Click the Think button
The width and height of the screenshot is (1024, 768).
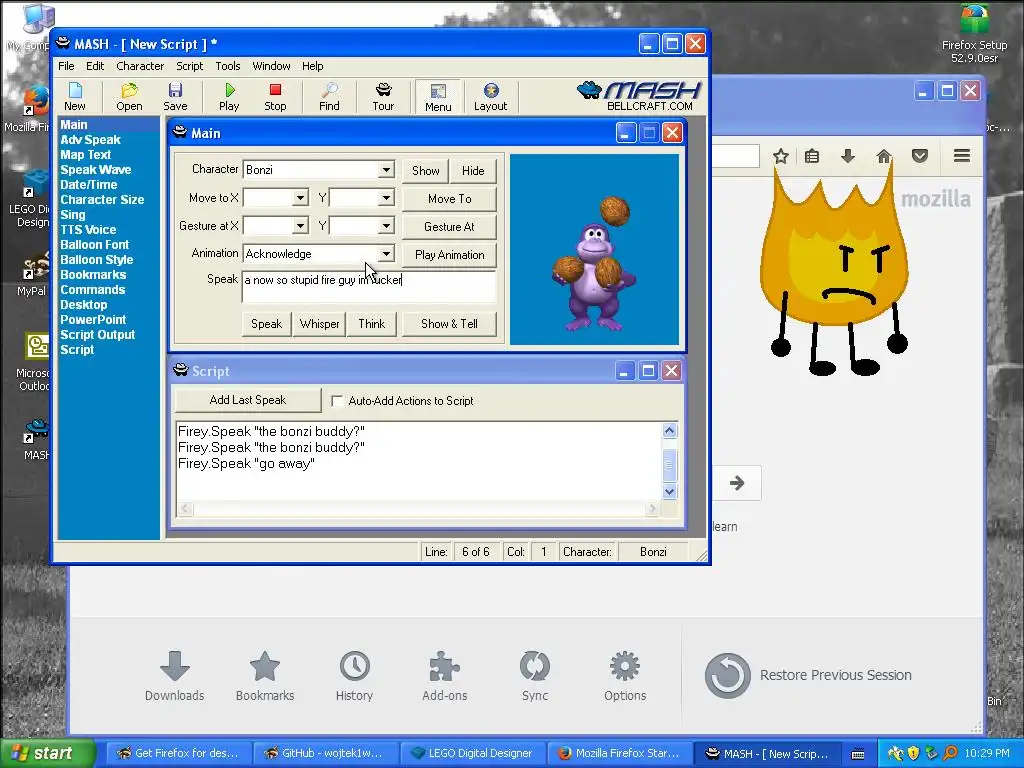point(372,324)
